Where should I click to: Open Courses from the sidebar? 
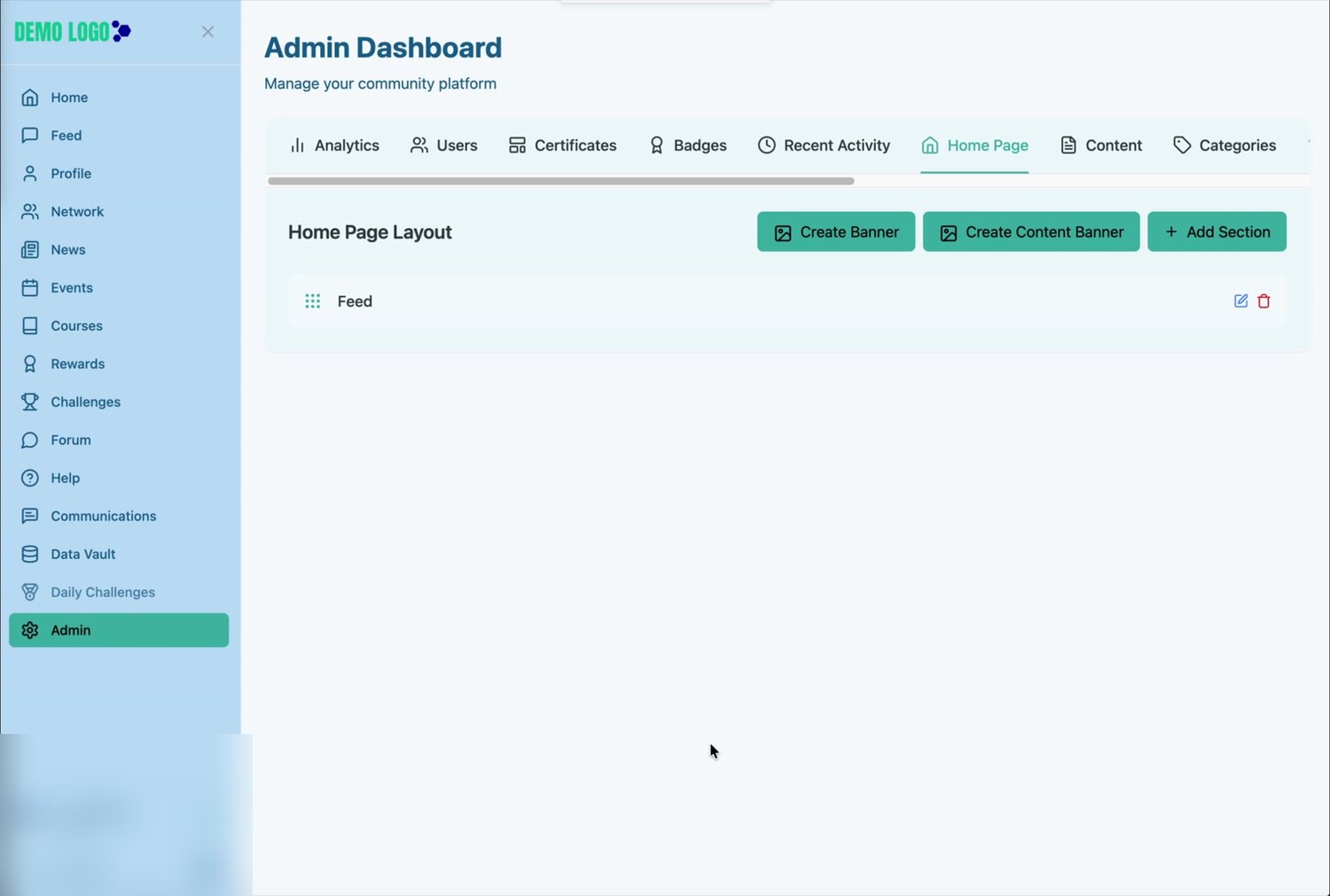[x=119, y=326]
